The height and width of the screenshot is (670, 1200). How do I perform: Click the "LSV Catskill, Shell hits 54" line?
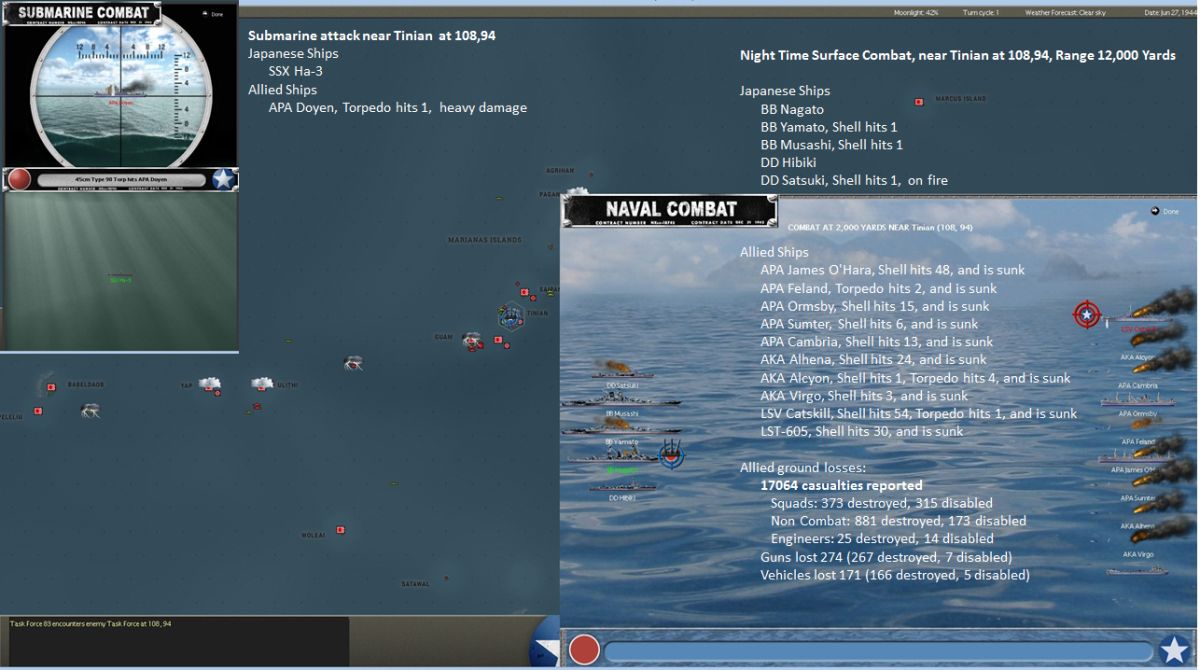918,414
